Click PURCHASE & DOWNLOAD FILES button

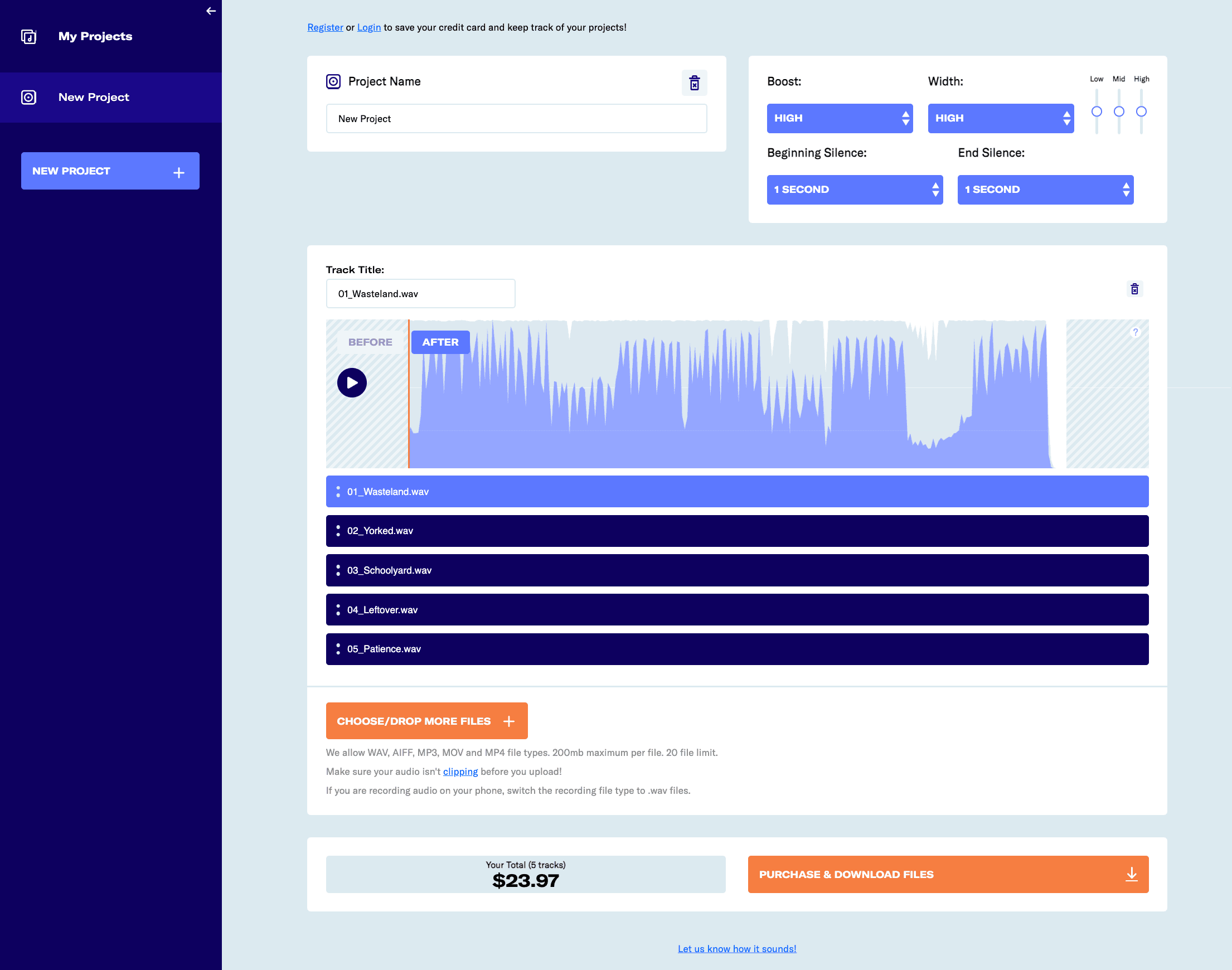[948, 874]
